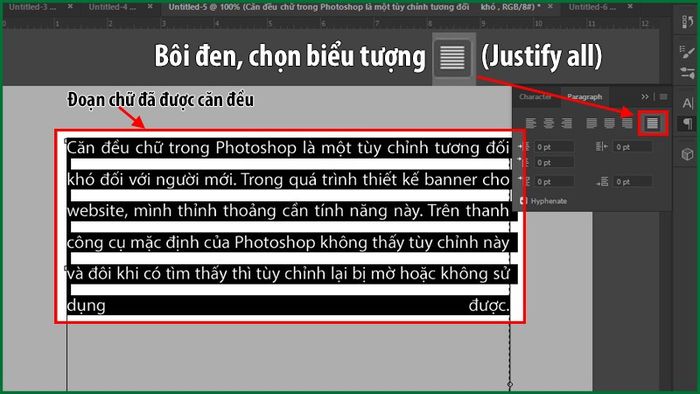Click the line starting "và đôi khi có tìm thấy"
This screenshot has height=394, width=700.
coord(288,274)
